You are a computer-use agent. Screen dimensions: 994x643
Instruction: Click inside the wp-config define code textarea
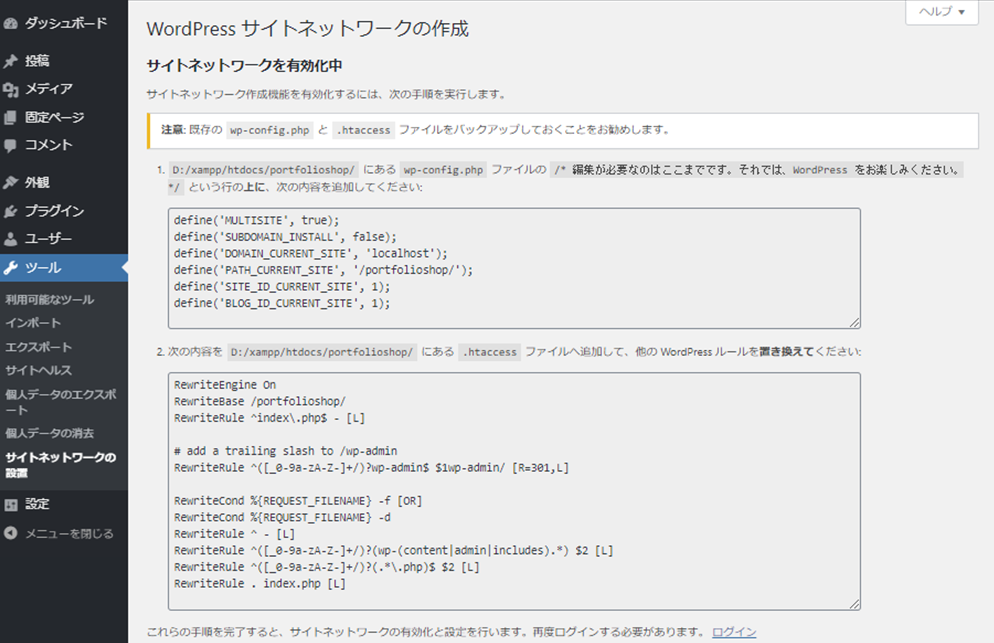click(514, 268)
